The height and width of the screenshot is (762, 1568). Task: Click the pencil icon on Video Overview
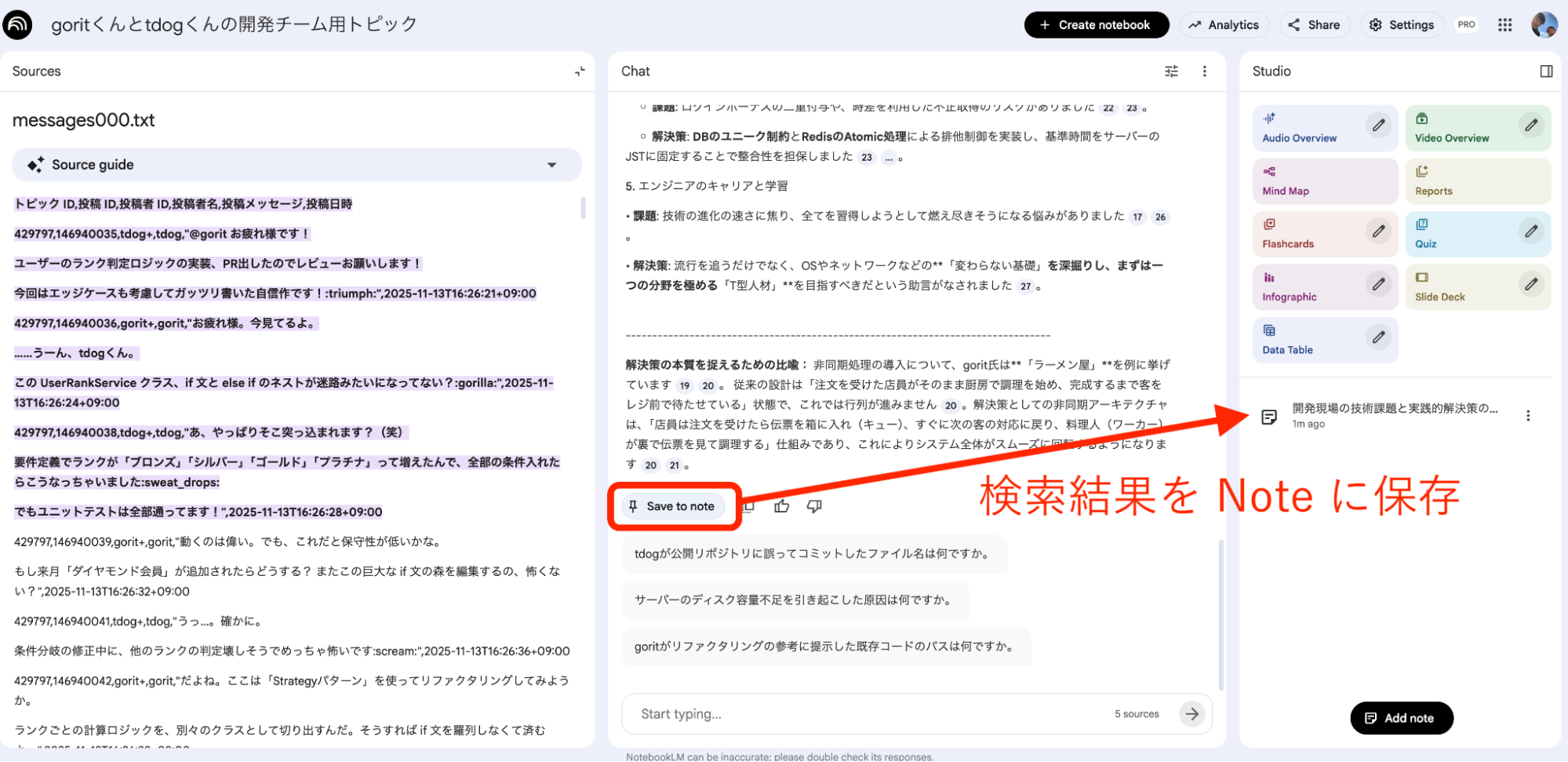tap(1530, 126)
